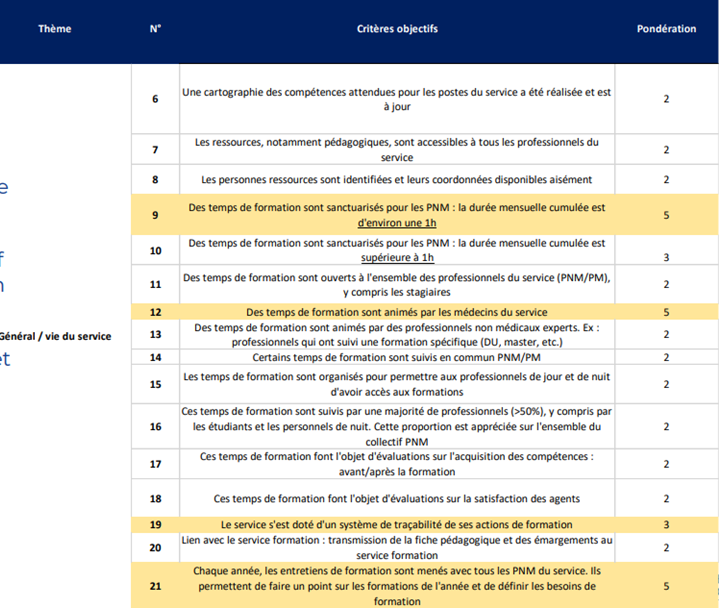
Task: Click the "Pondération" column header
Action: [666, 29]
